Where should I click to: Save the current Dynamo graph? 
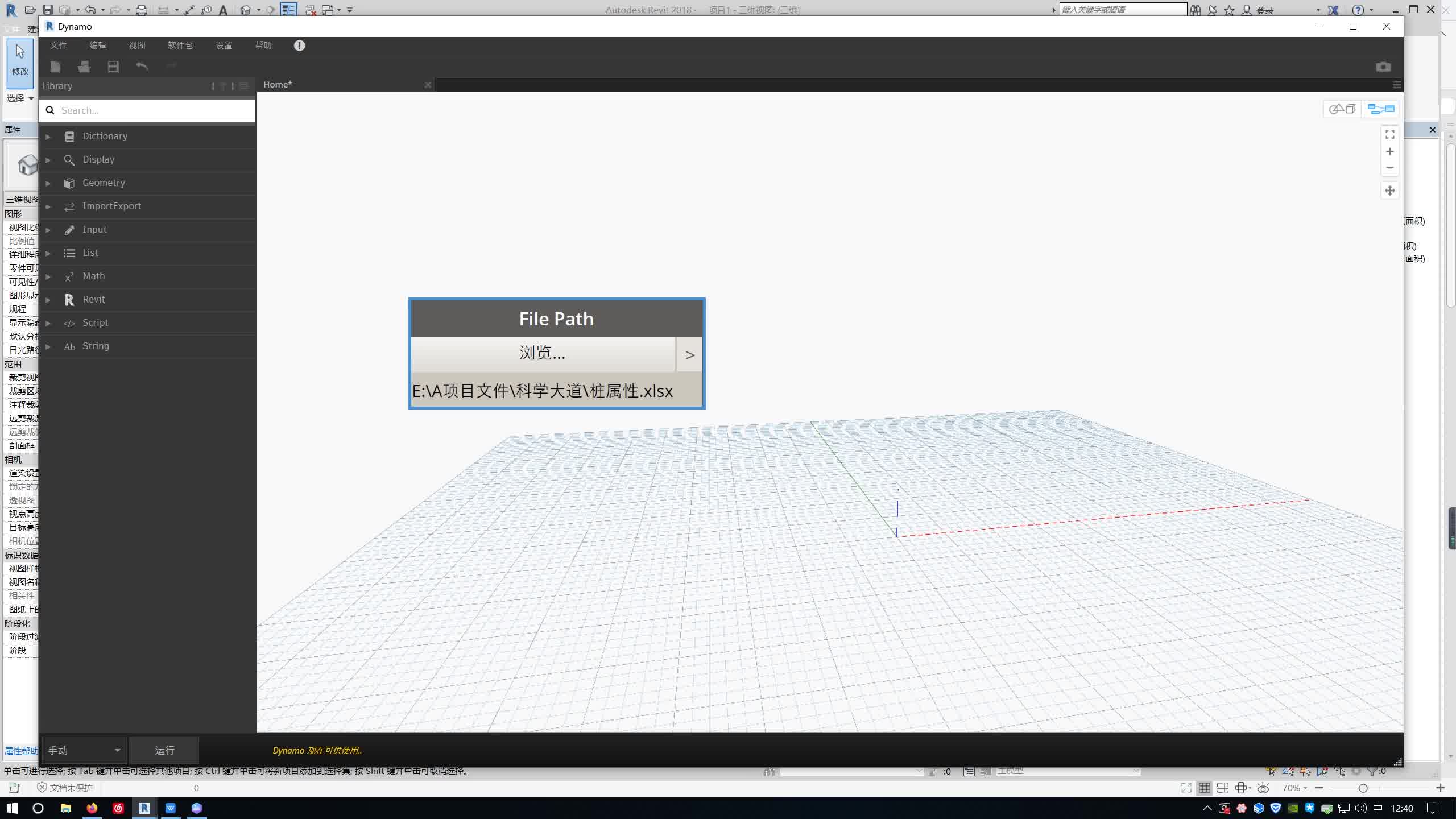(113, 67)
